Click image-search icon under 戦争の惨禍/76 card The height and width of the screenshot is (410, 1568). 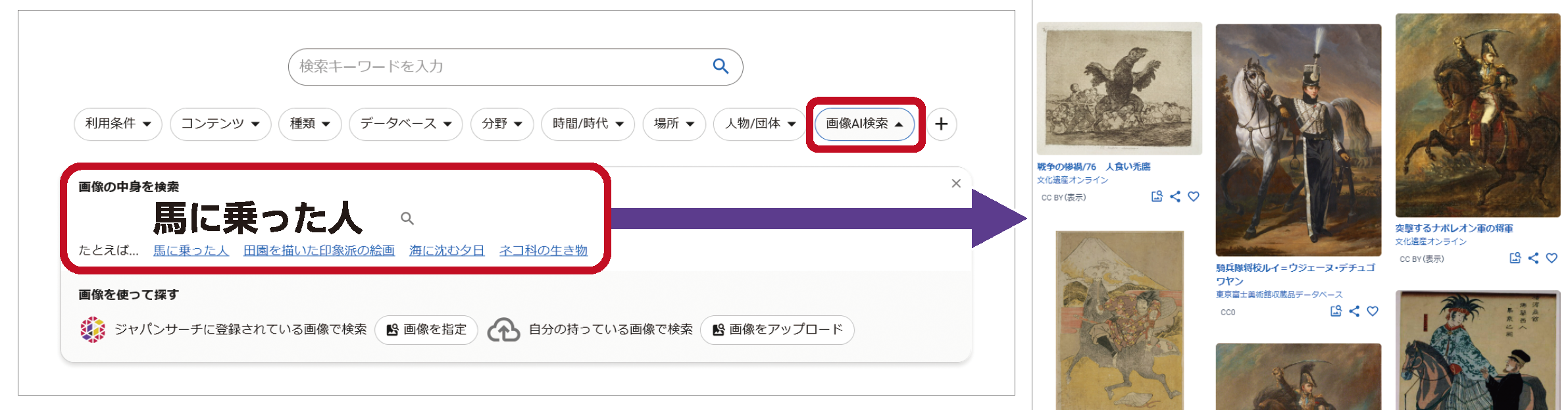pos(1157,196)
